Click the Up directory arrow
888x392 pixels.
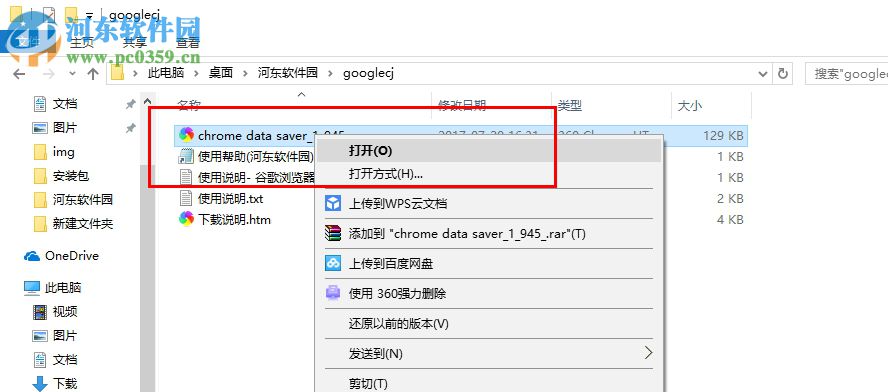tap(93, 74)
